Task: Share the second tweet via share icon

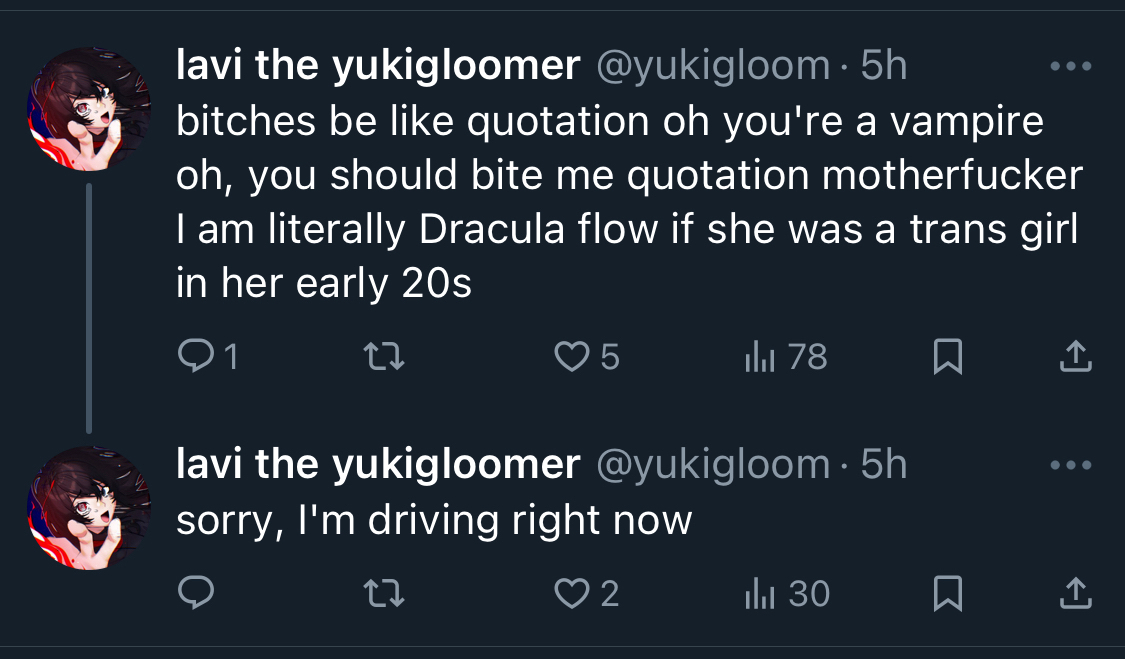Action: point(1074,593)
